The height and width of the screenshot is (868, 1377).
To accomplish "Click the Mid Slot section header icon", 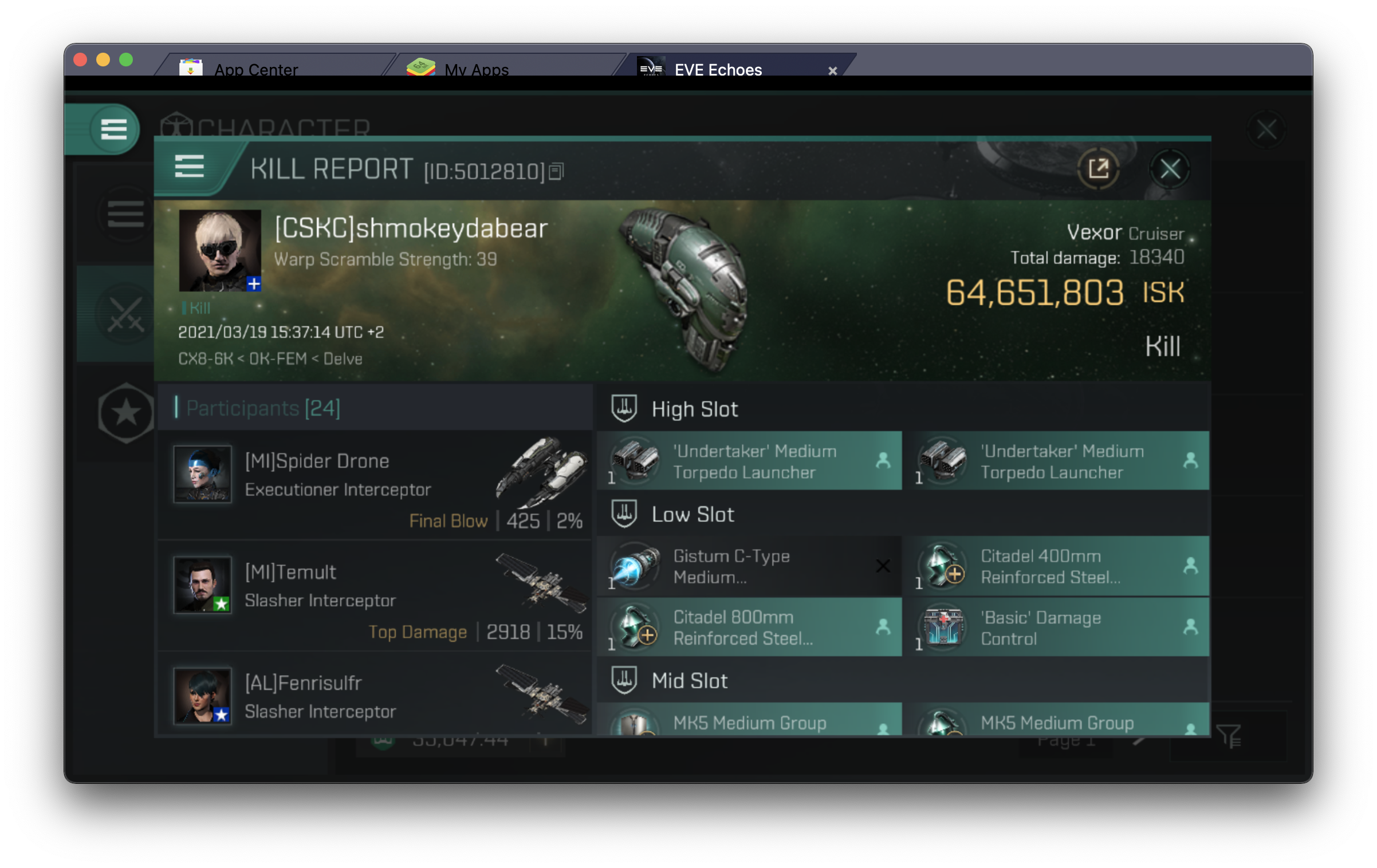I will point(624,680).
